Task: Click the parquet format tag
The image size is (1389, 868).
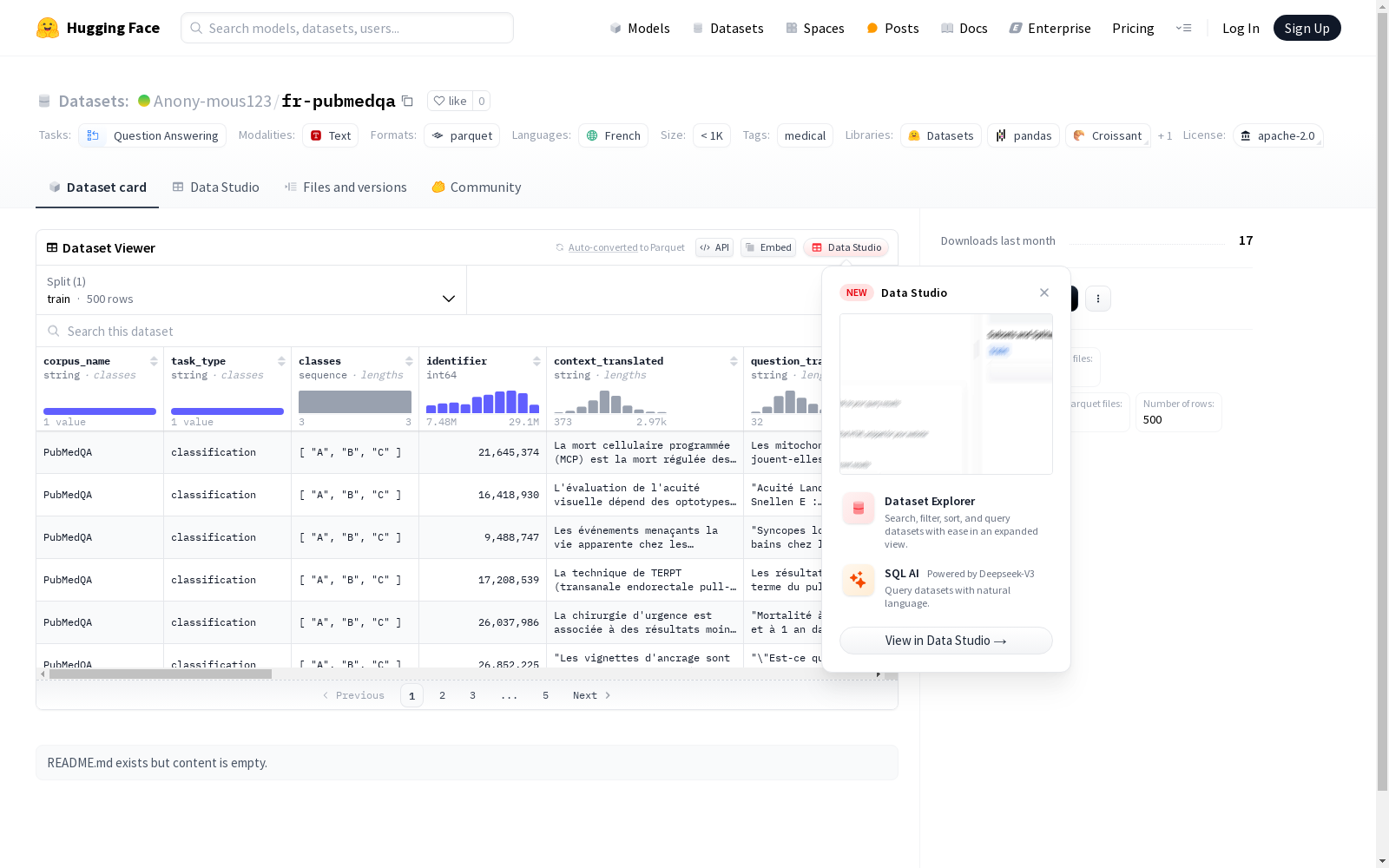Action: pyautogui.click(x=462, y=135)
